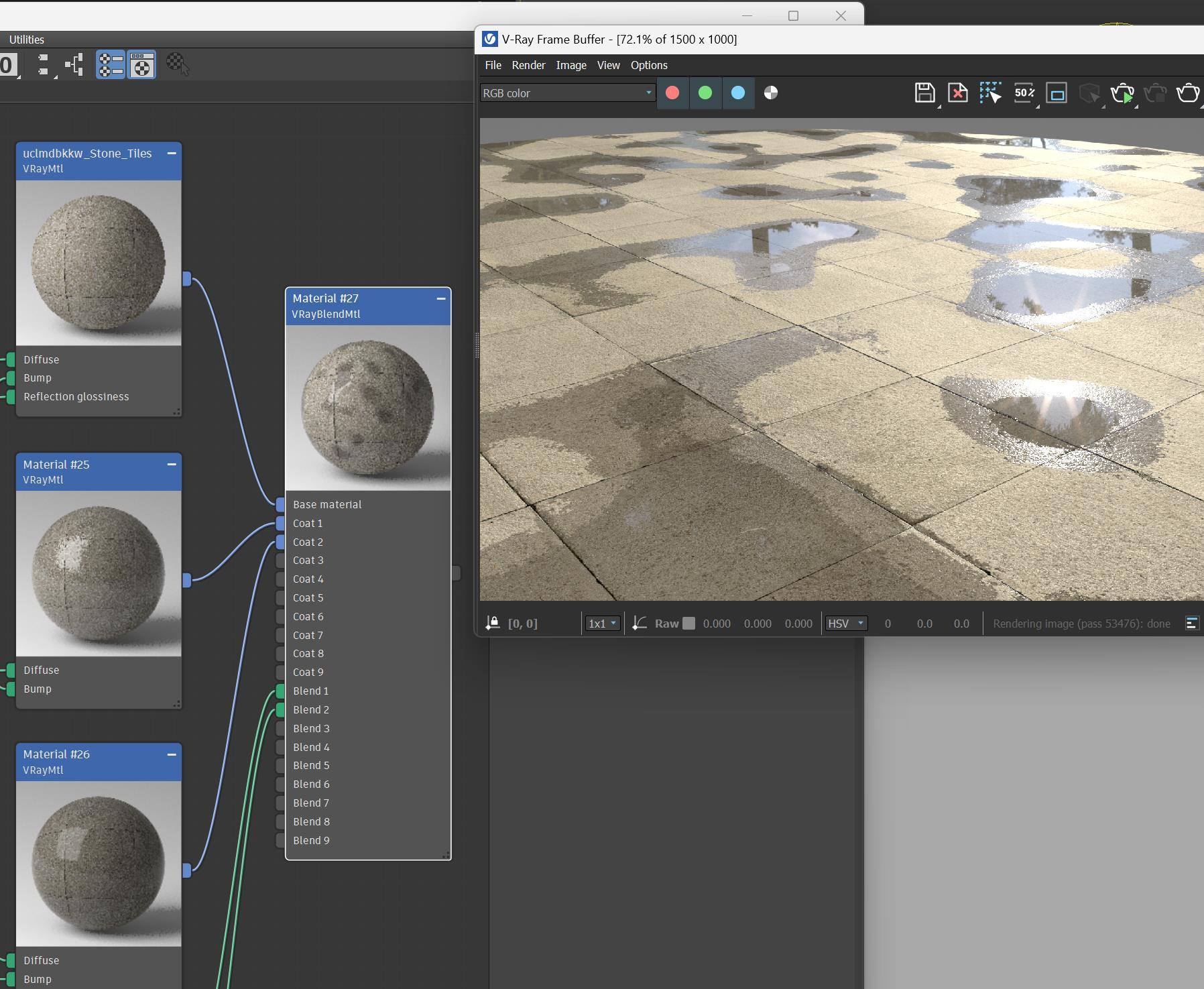This screenshot has width=1204, height=989.
Task: Click the lay out all nodes vertical icon
Action: pos(43,65)
